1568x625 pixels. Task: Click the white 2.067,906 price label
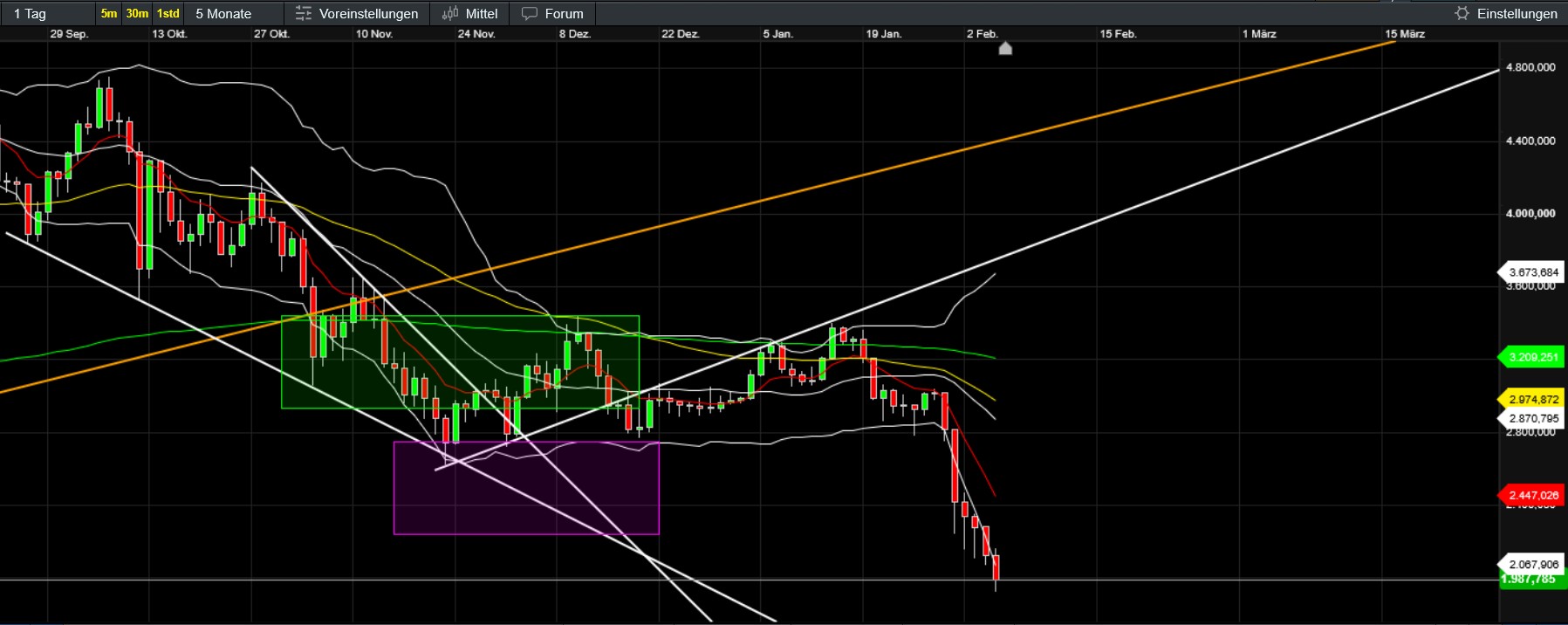coord(1533,564)
